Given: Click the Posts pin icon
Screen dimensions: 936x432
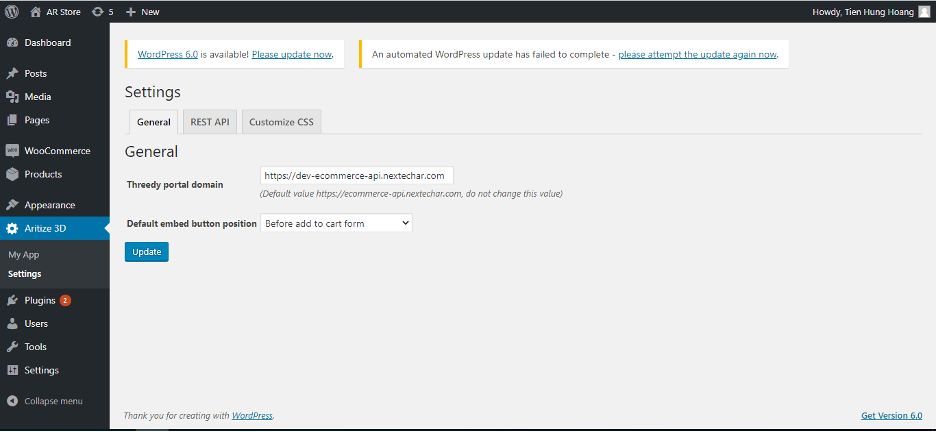Looking at the screenshot, I should coord(12,74).
